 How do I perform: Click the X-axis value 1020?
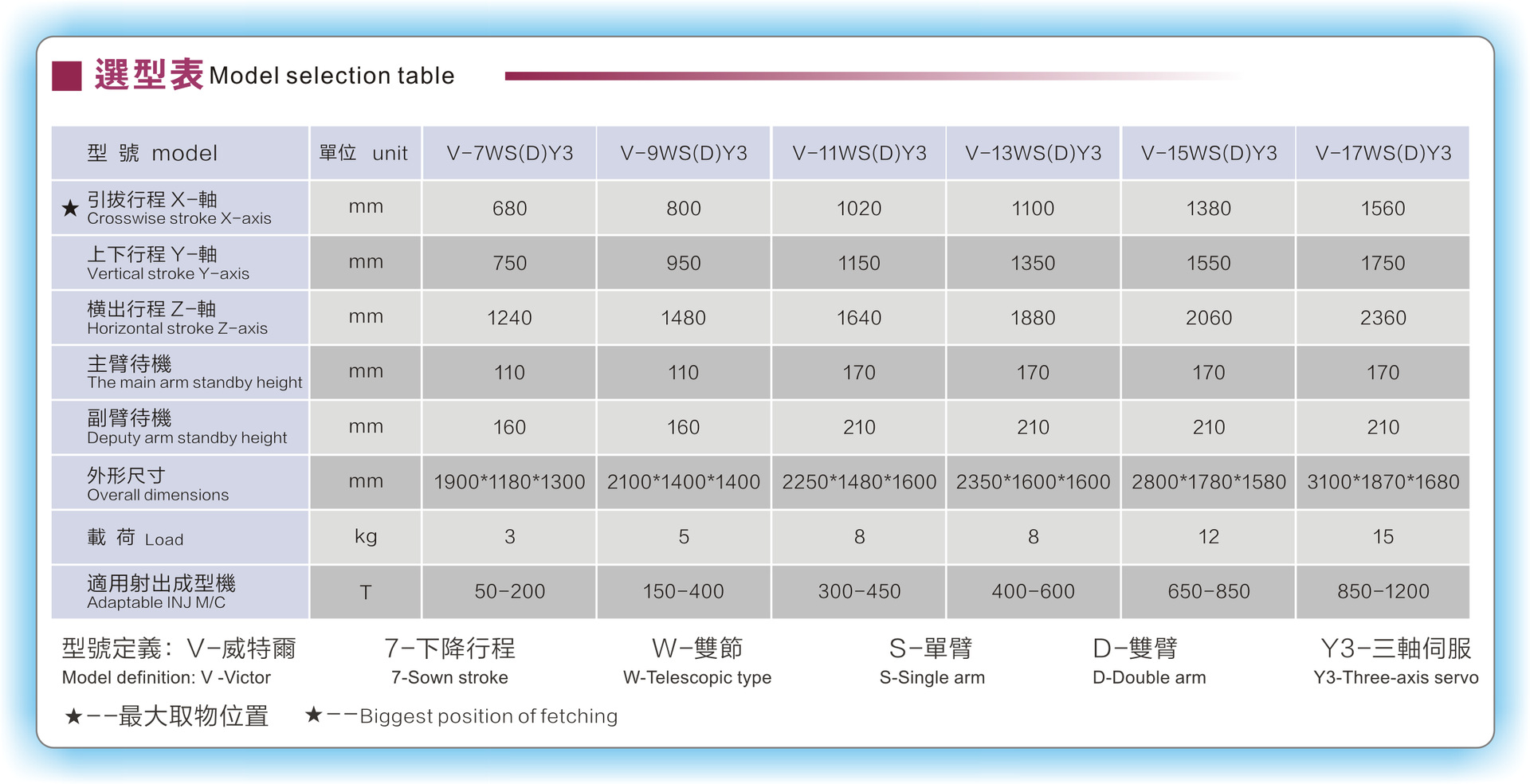pos(859,209)
